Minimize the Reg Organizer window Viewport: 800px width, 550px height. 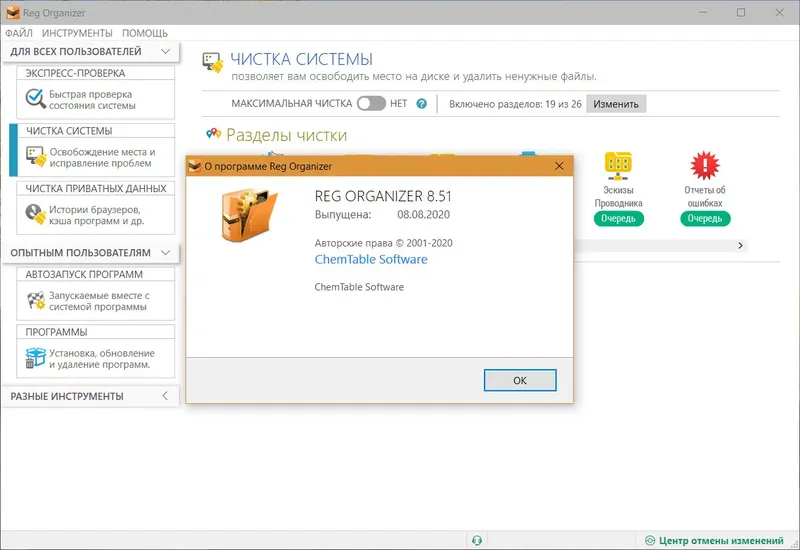click(x=703, y=12)
